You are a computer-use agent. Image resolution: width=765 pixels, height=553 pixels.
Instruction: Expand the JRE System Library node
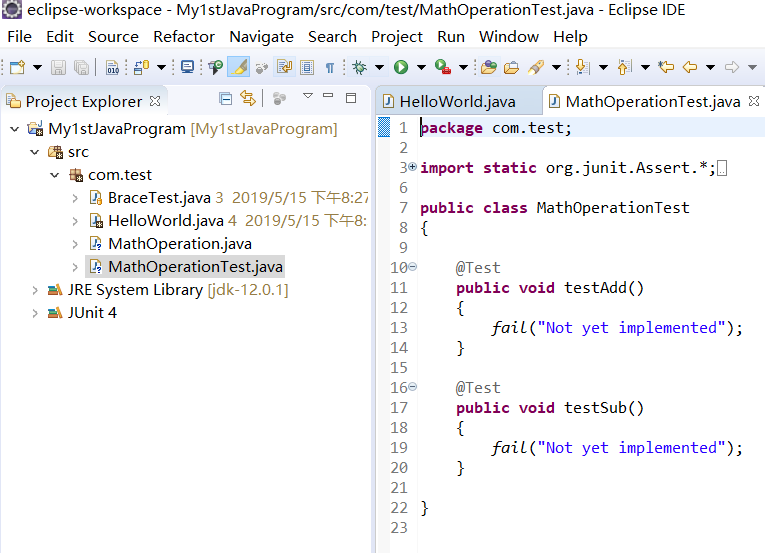click(x=35, y=289)
